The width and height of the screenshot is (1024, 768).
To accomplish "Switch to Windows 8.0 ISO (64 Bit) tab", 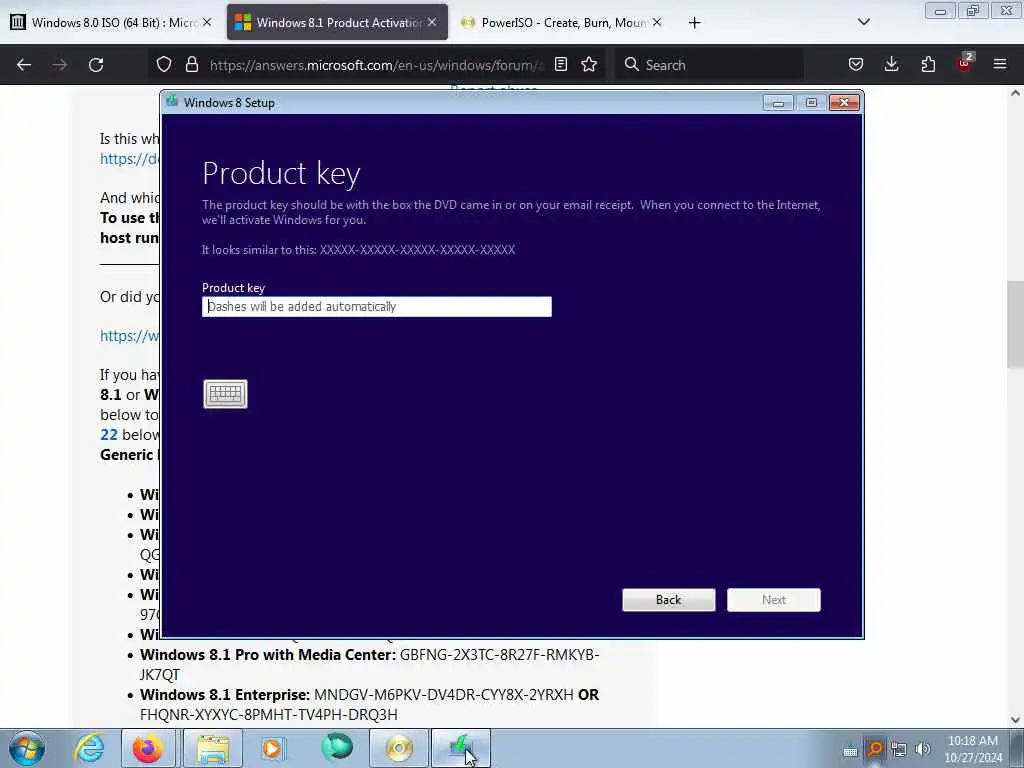I will (x=111, y=22).
